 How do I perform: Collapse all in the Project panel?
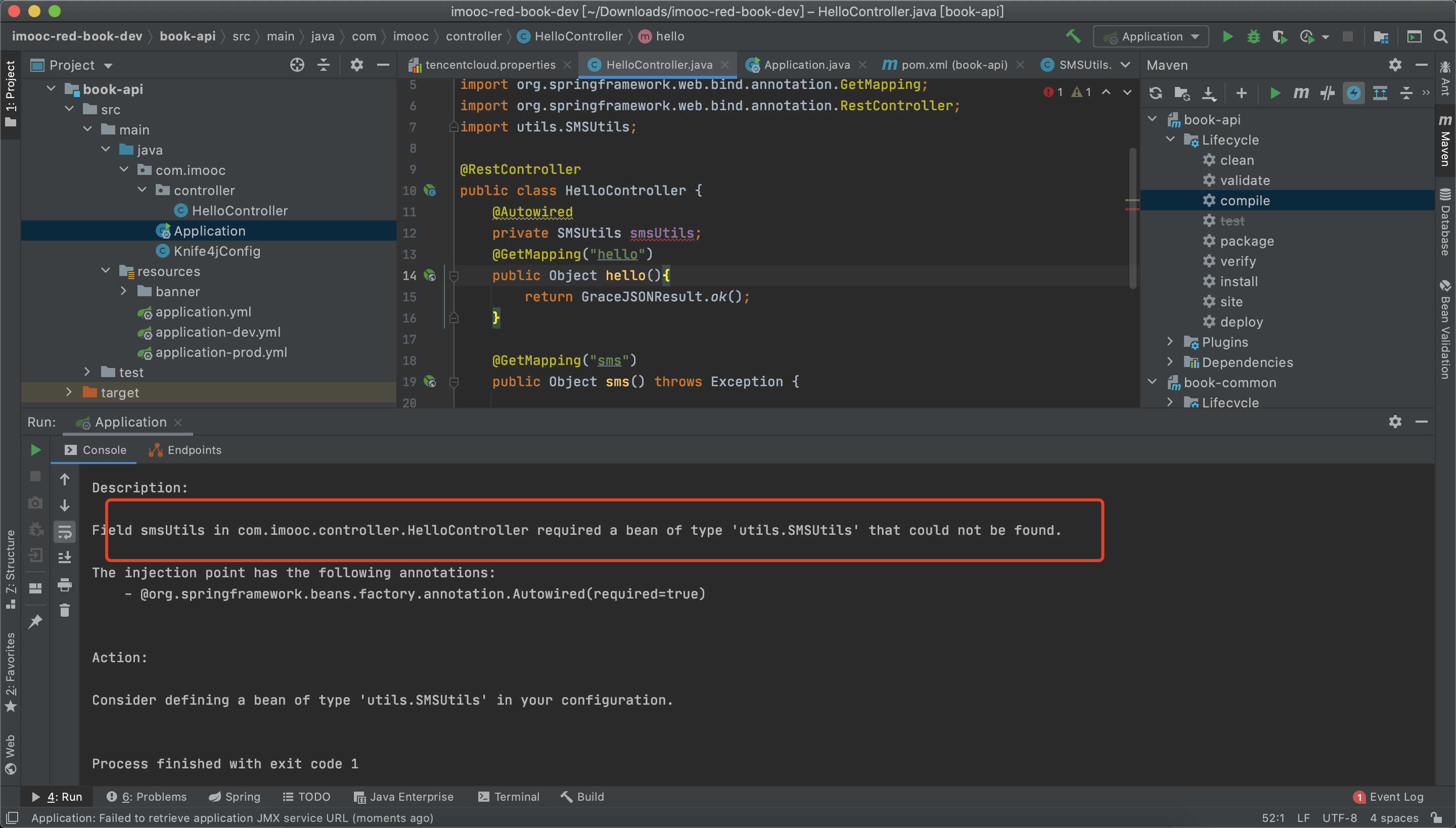(324, 65)
